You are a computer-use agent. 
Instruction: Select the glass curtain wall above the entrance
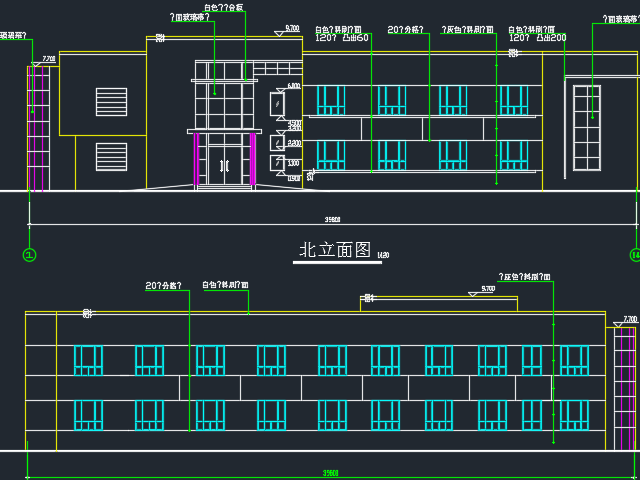224,95
